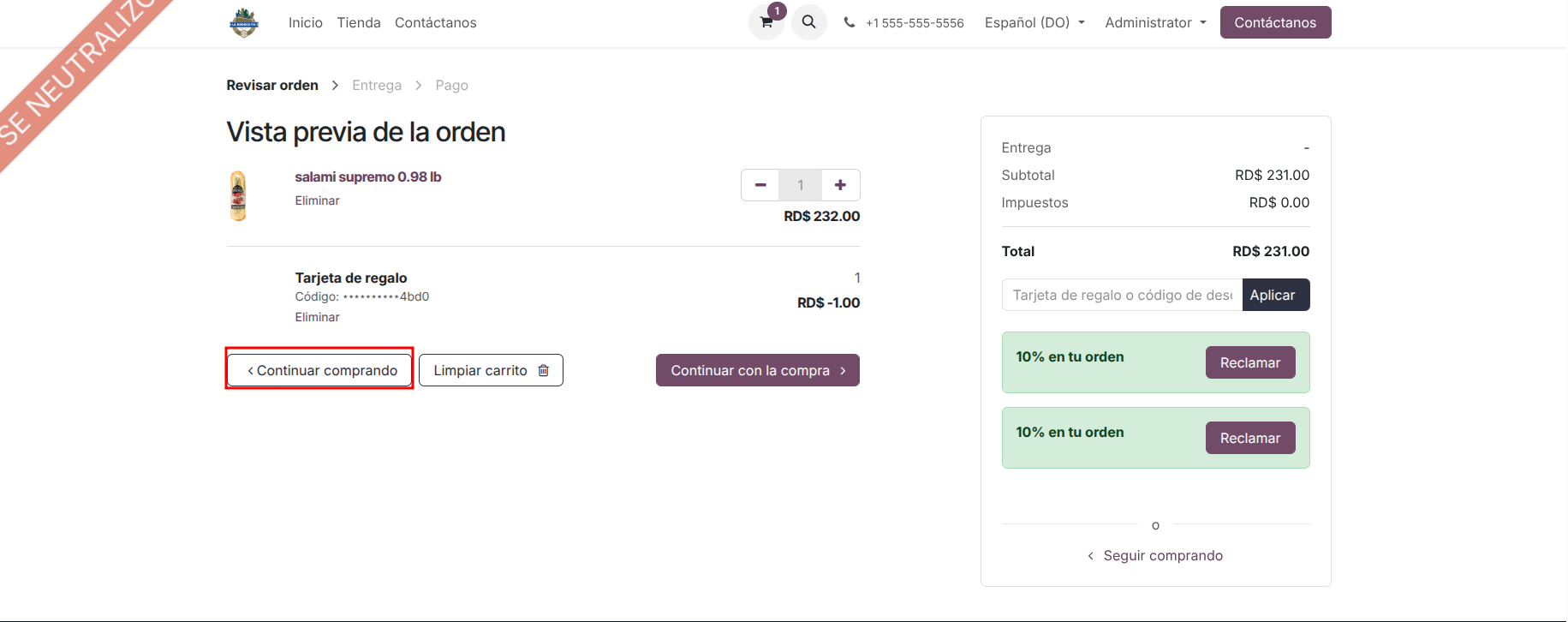Open the shopping cart icon
This screenshot has height=622, width=1568.
tap(766, 22)
